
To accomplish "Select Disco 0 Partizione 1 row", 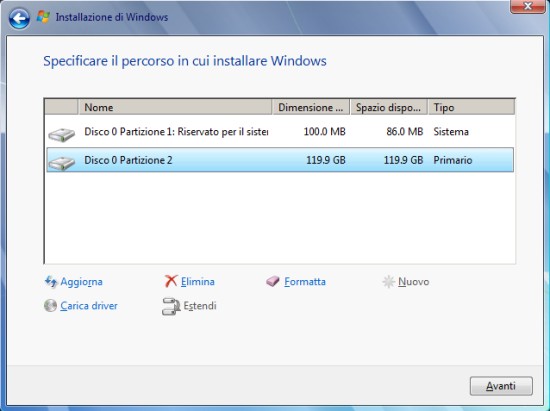I will point(280,132).
